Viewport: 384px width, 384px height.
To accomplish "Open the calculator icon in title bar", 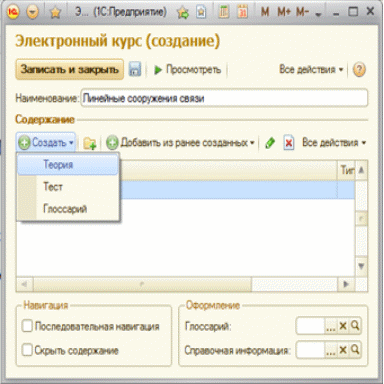I will (x=224, y=12).
